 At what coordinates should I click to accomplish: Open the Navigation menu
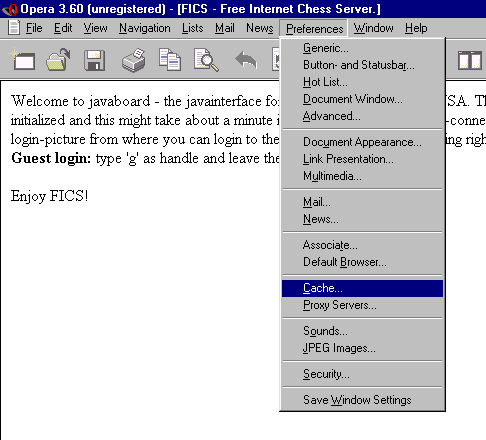coord(145,28)
